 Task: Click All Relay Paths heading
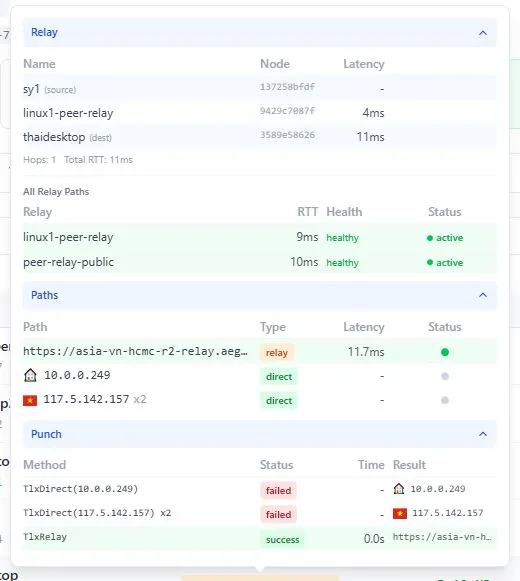point(56,192)
